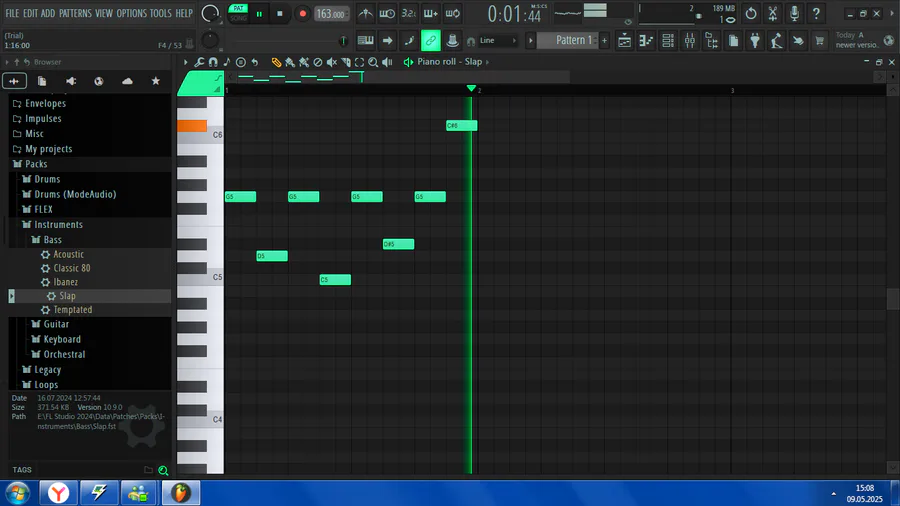Expand the Guitar folder

(x=56, y=324)
